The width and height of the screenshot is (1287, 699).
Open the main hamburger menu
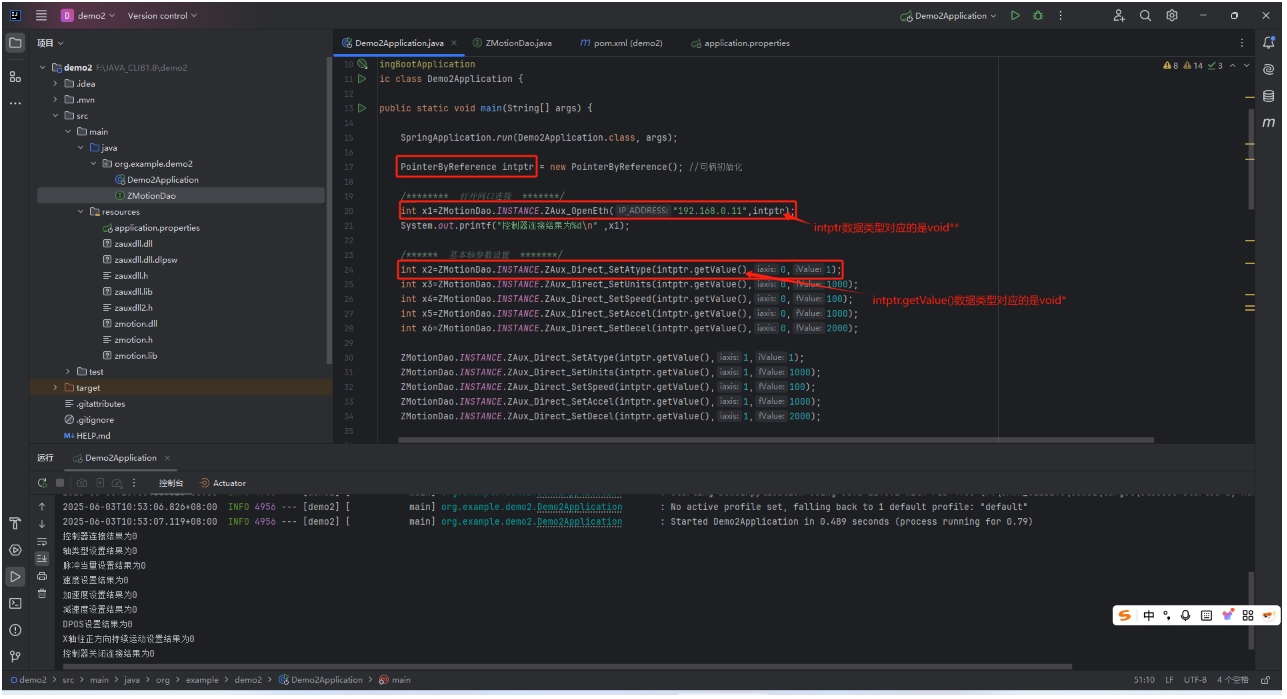[x=41, y=16]
